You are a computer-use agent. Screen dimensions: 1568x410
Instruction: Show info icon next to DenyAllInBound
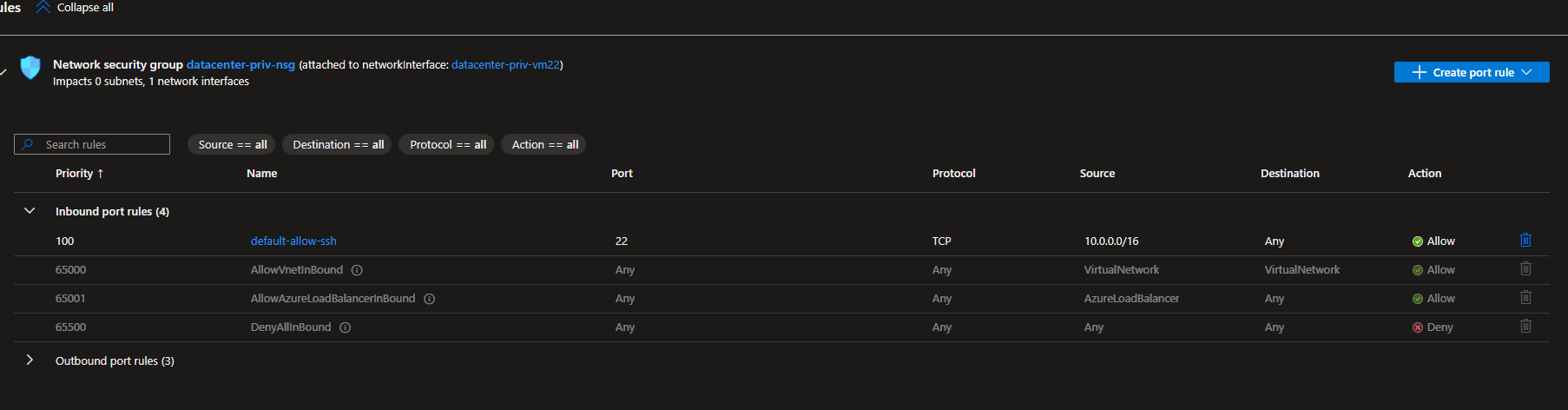(x=345, y=327)
